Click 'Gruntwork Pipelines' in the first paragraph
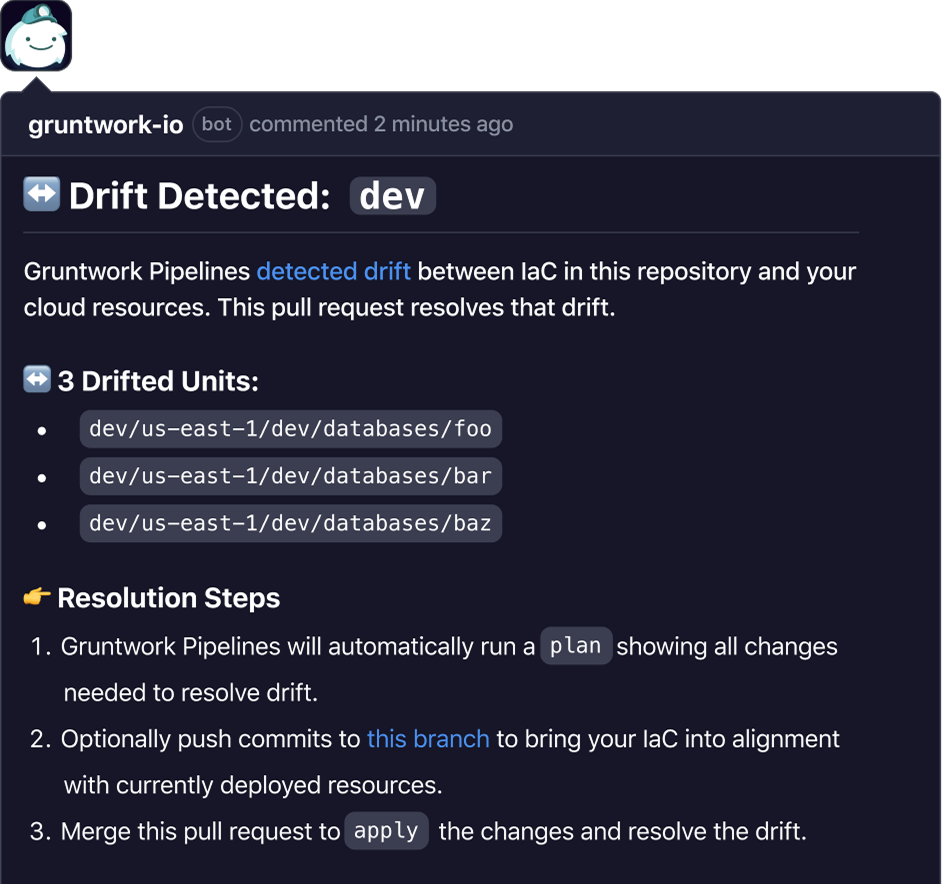Image resolution: width=942 pixels, height=884 pixels. pyautogui.click(x=137, y=272)
